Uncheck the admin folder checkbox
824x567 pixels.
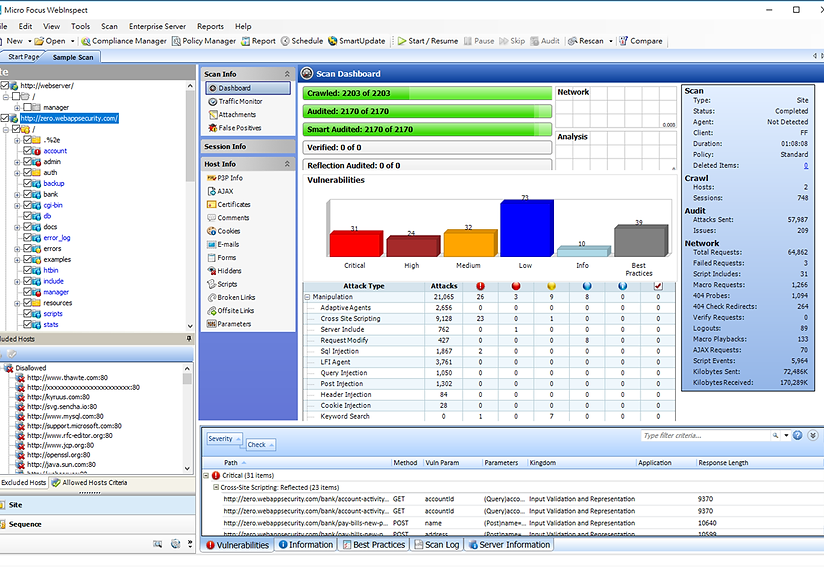click(27, 161)
